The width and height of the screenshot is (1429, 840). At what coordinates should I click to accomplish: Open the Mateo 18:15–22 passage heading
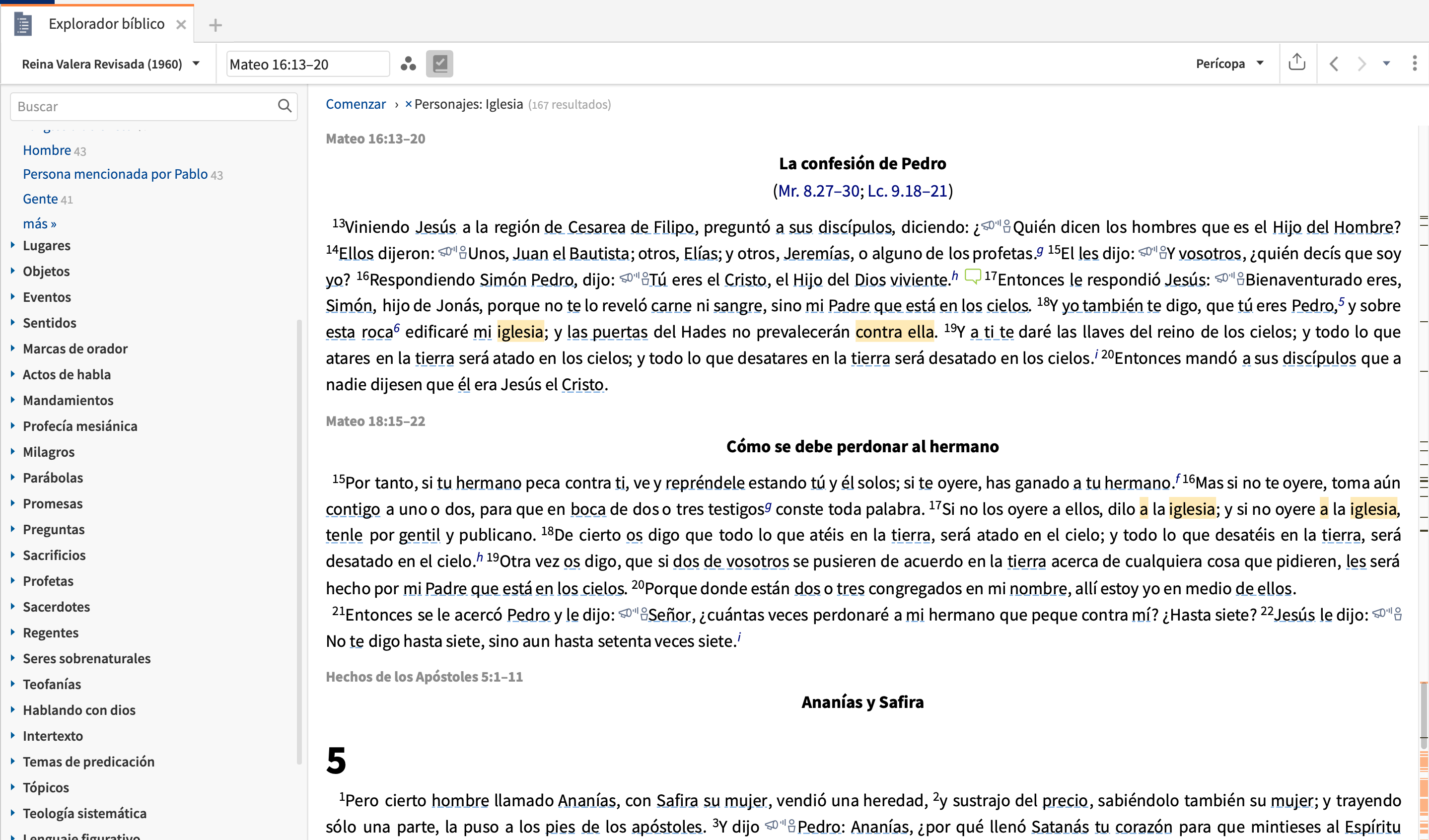[375, 420]
